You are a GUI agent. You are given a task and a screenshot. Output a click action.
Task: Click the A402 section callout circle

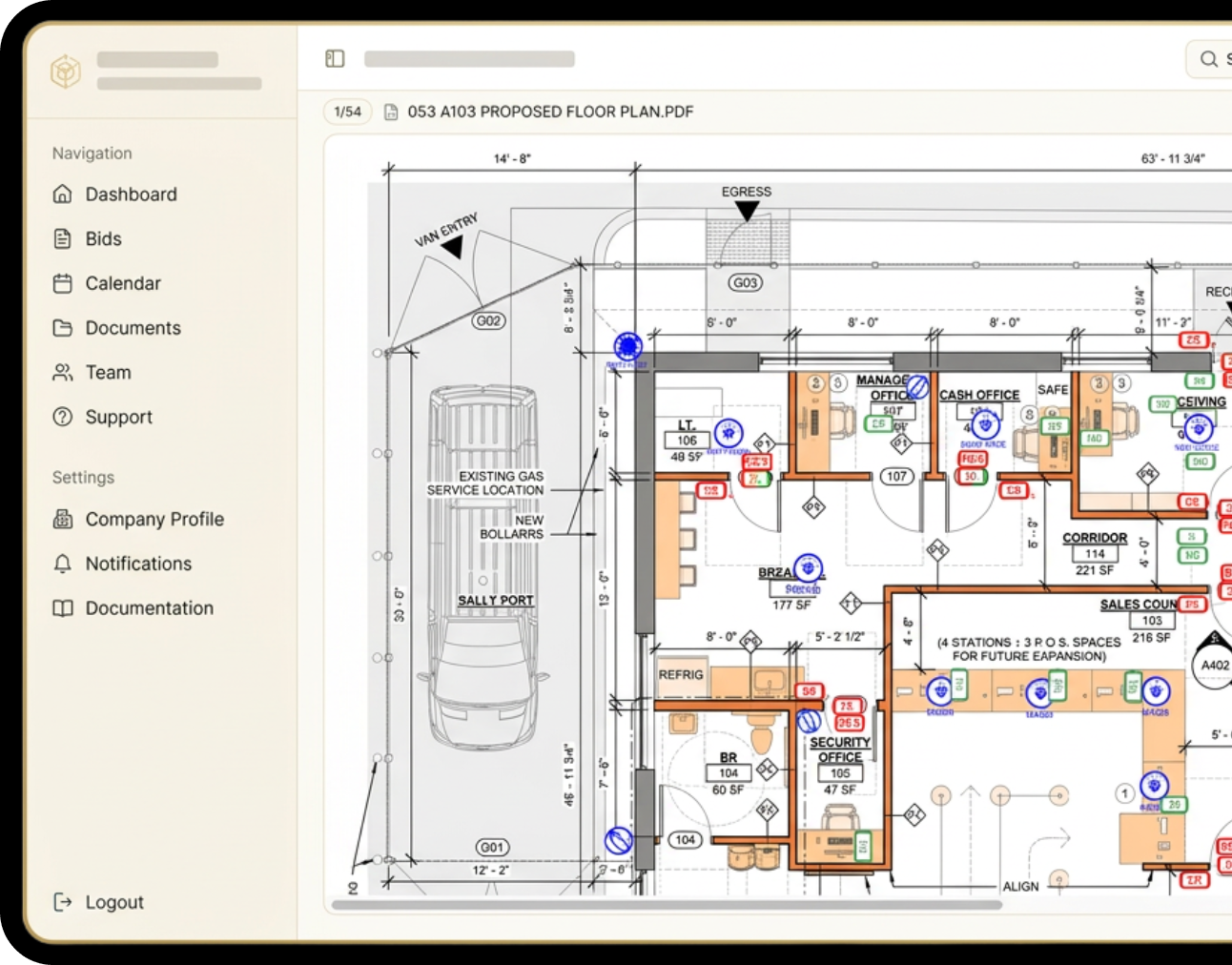[1215, 665]
